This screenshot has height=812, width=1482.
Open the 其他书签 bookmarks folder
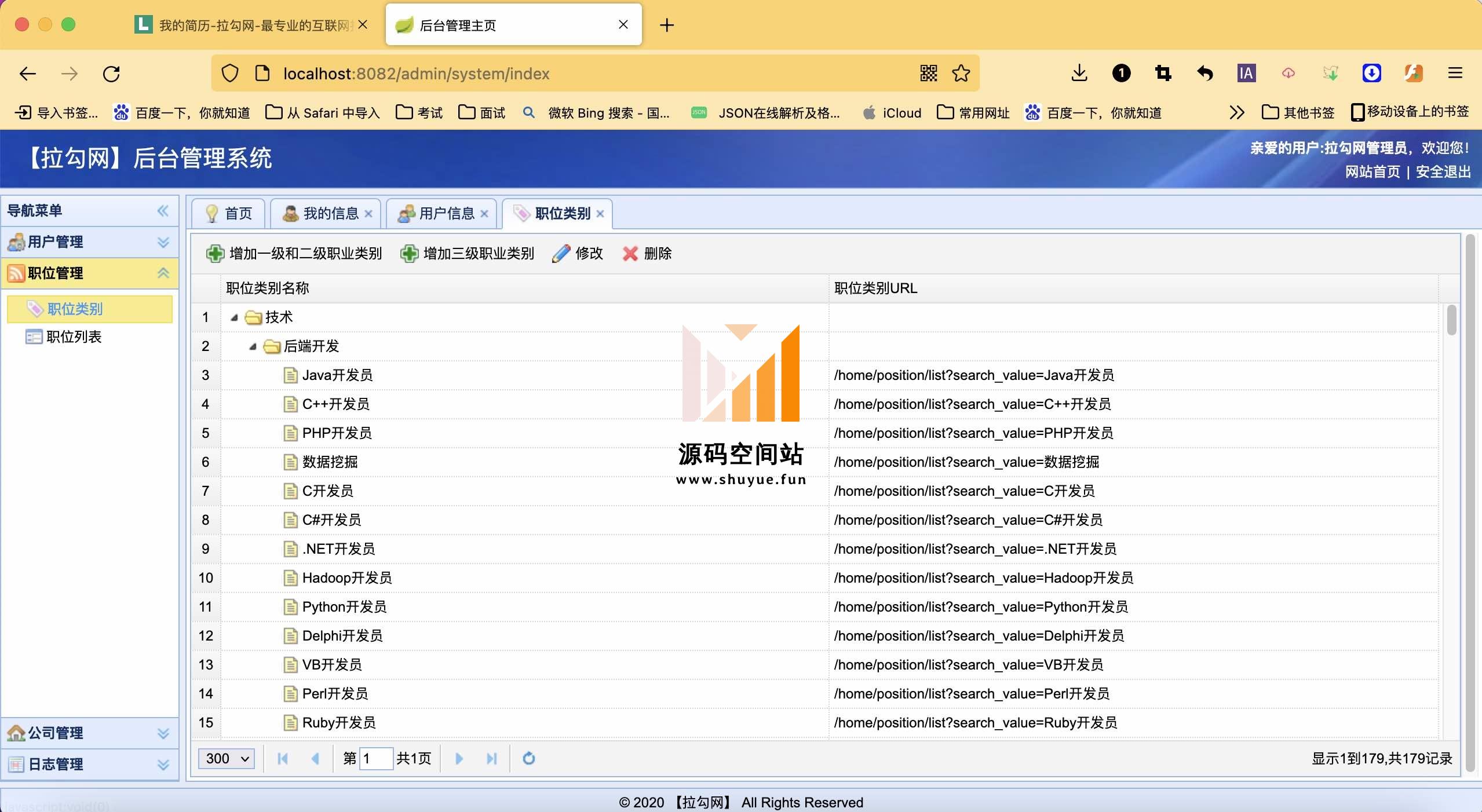pos(1298,112)
